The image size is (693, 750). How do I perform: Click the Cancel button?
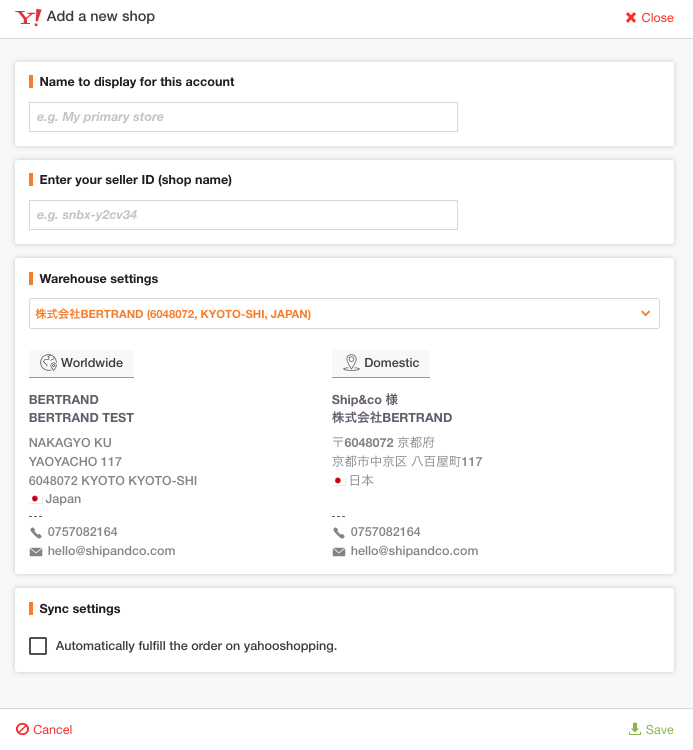[x=44, y=729]
